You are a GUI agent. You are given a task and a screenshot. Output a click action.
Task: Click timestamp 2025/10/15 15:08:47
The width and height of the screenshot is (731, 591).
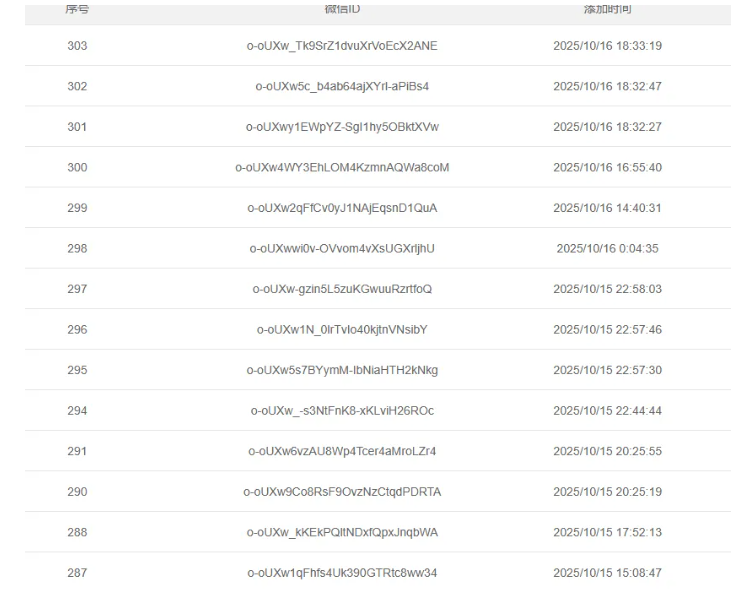(x=607, y=573)
